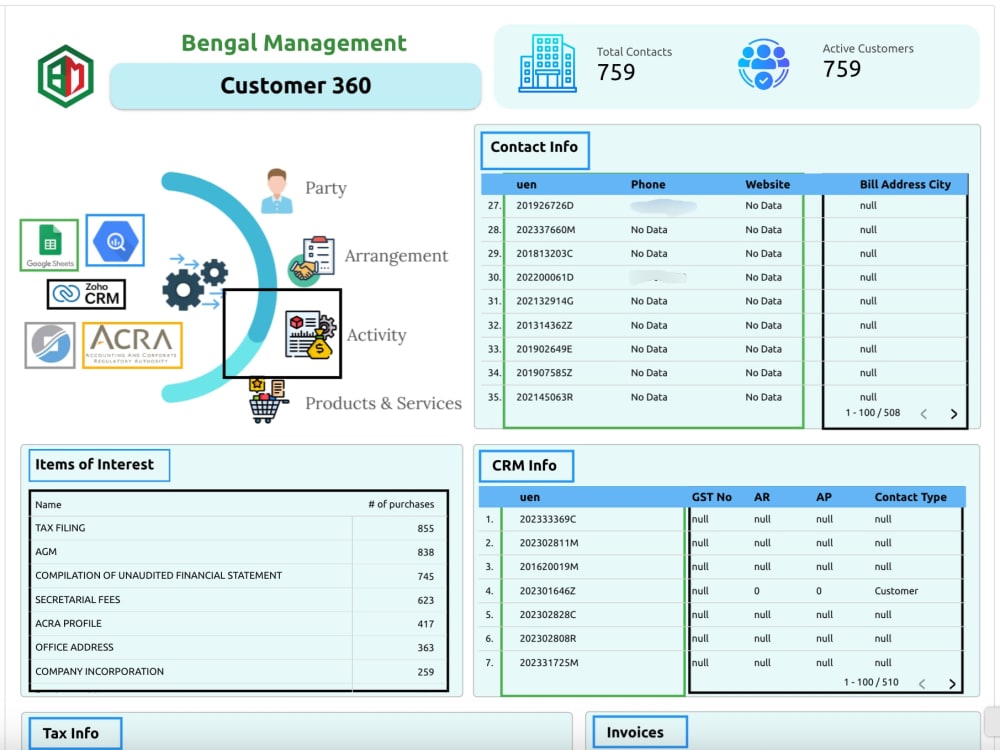Click the Active Customers 759 value

pos(842,69)
